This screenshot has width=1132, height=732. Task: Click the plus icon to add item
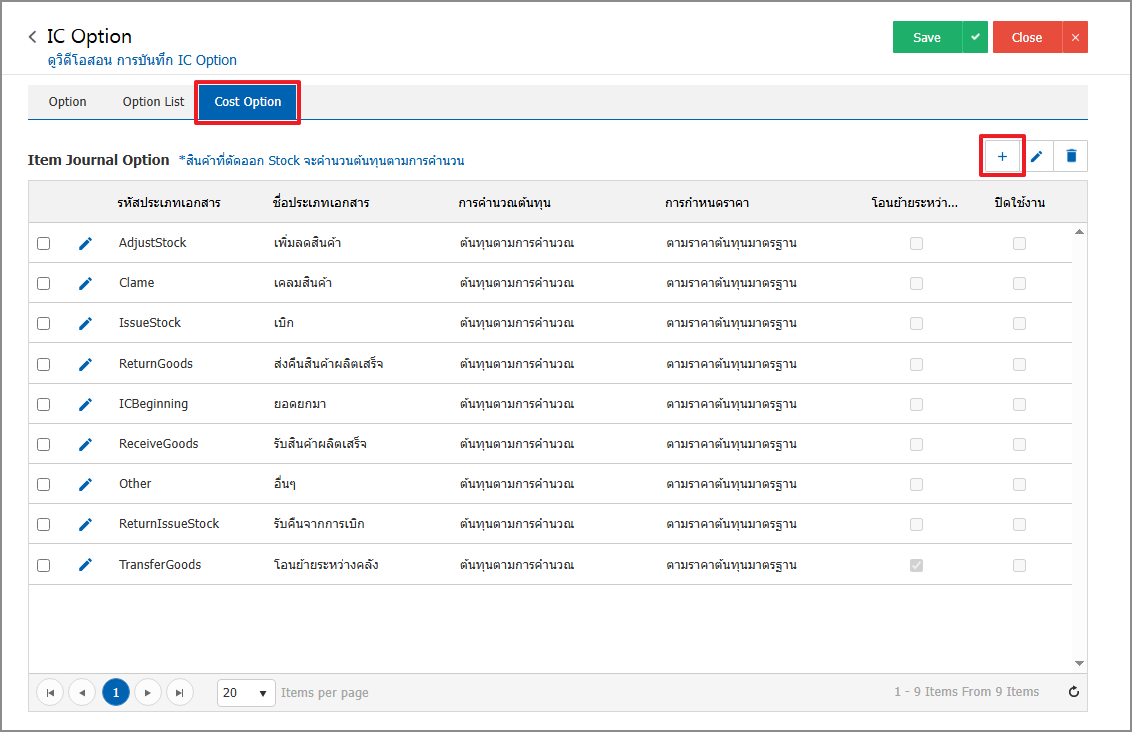tap(1002, 156)
